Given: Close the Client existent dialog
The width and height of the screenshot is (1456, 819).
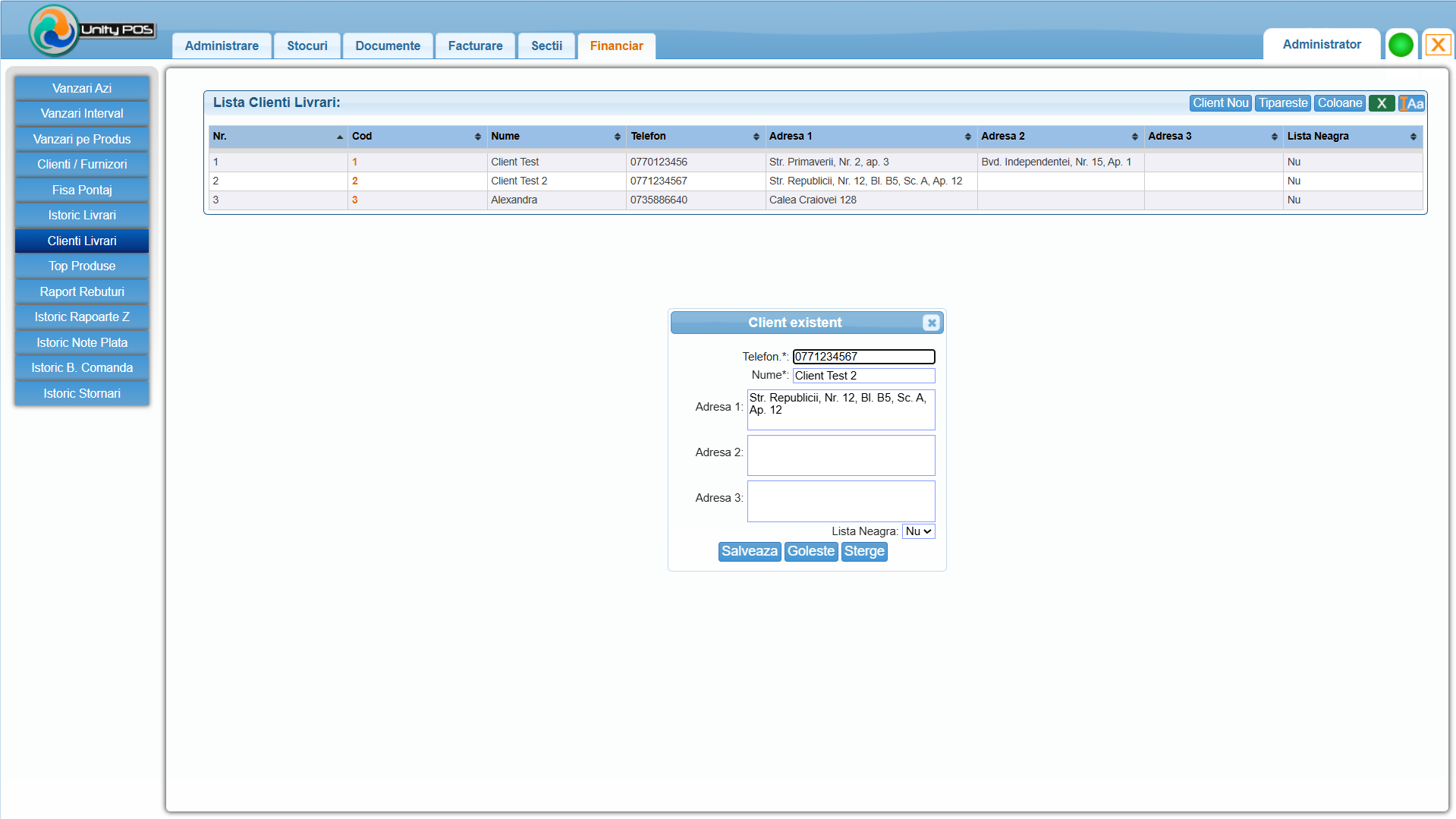Looking at the screenshot, I should [932, 323].
